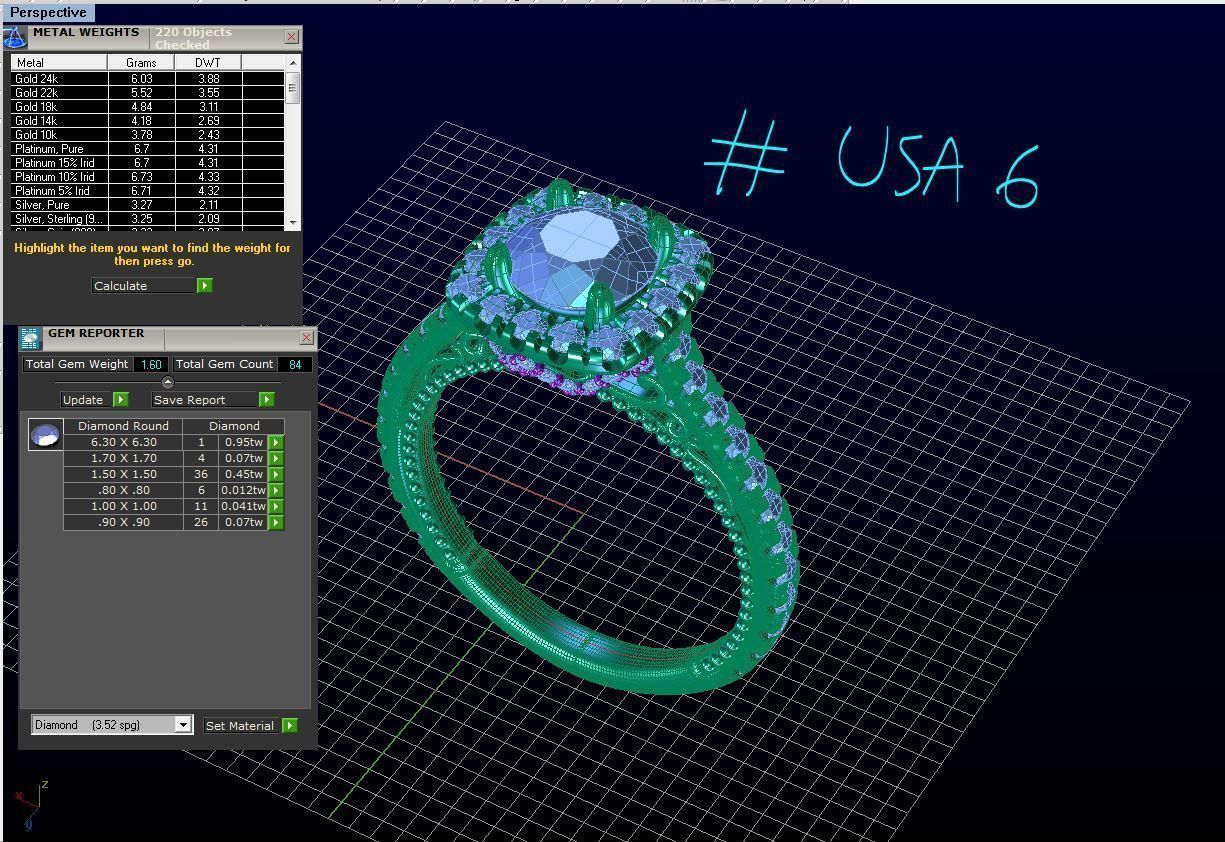
Task: Select the Gold 22k row
Action: pos(148,92)
